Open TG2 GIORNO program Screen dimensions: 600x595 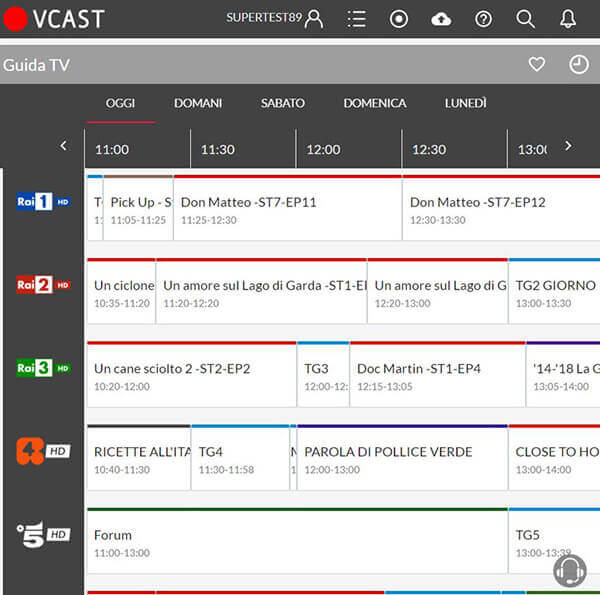554,292
